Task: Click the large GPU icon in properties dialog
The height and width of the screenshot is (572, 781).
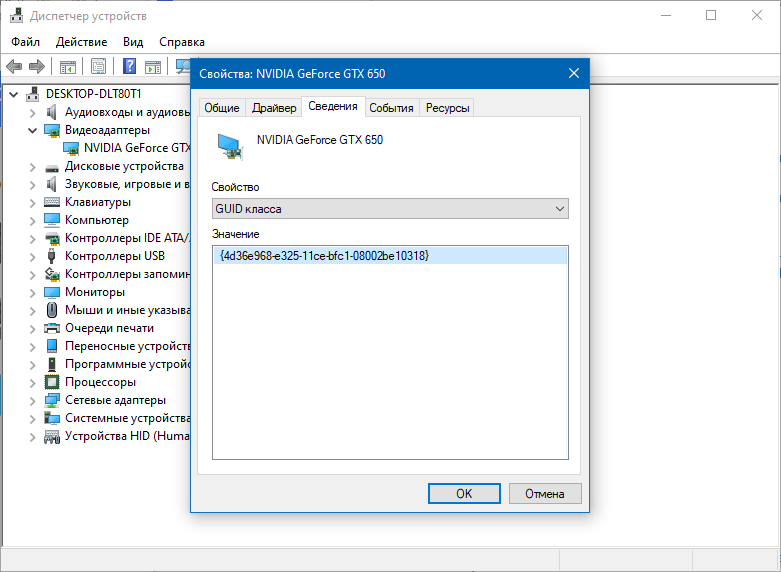Action: [230, 146]
